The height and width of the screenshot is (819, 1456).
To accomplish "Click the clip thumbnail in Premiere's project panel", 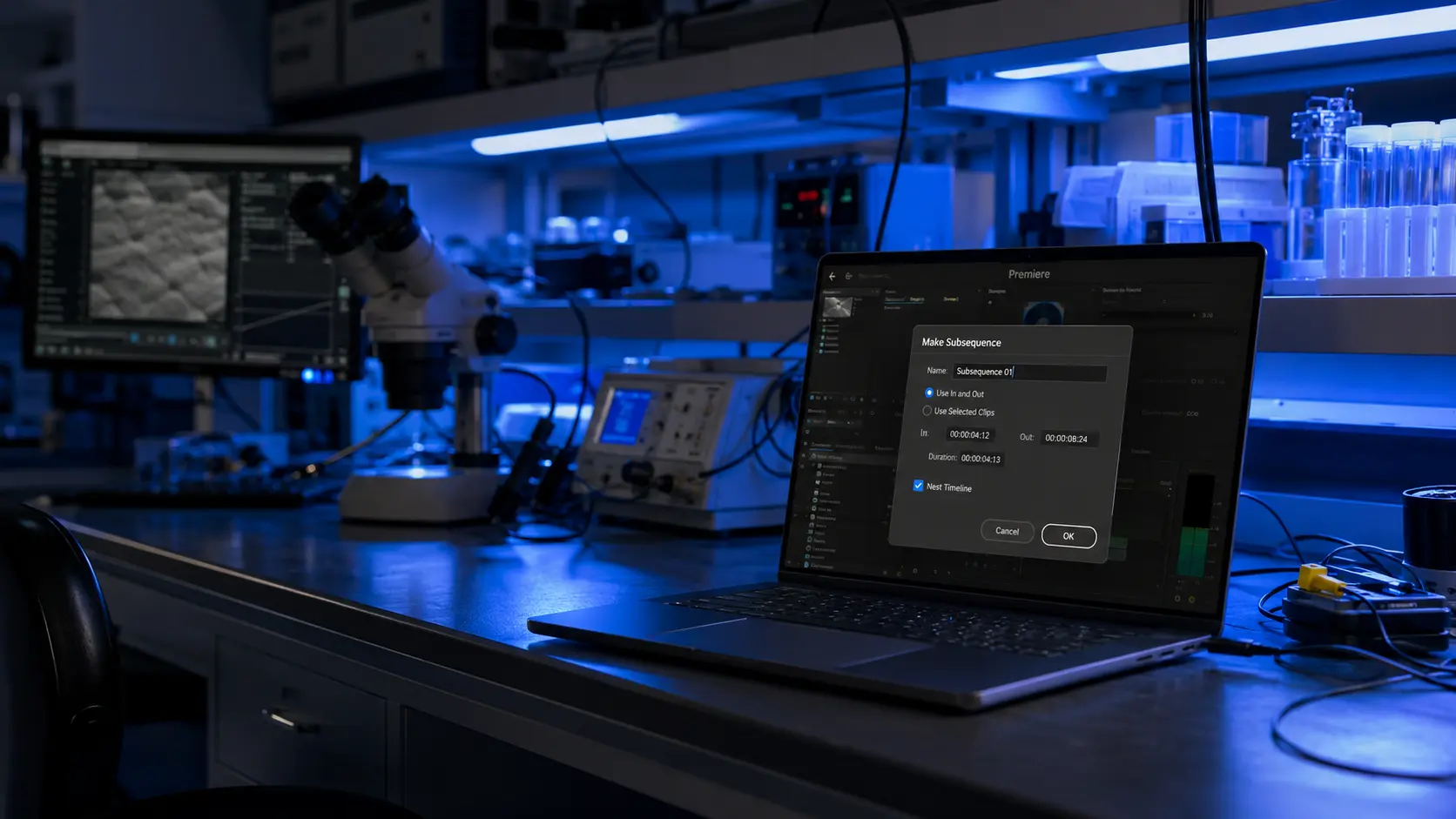I will pos(838,306).
